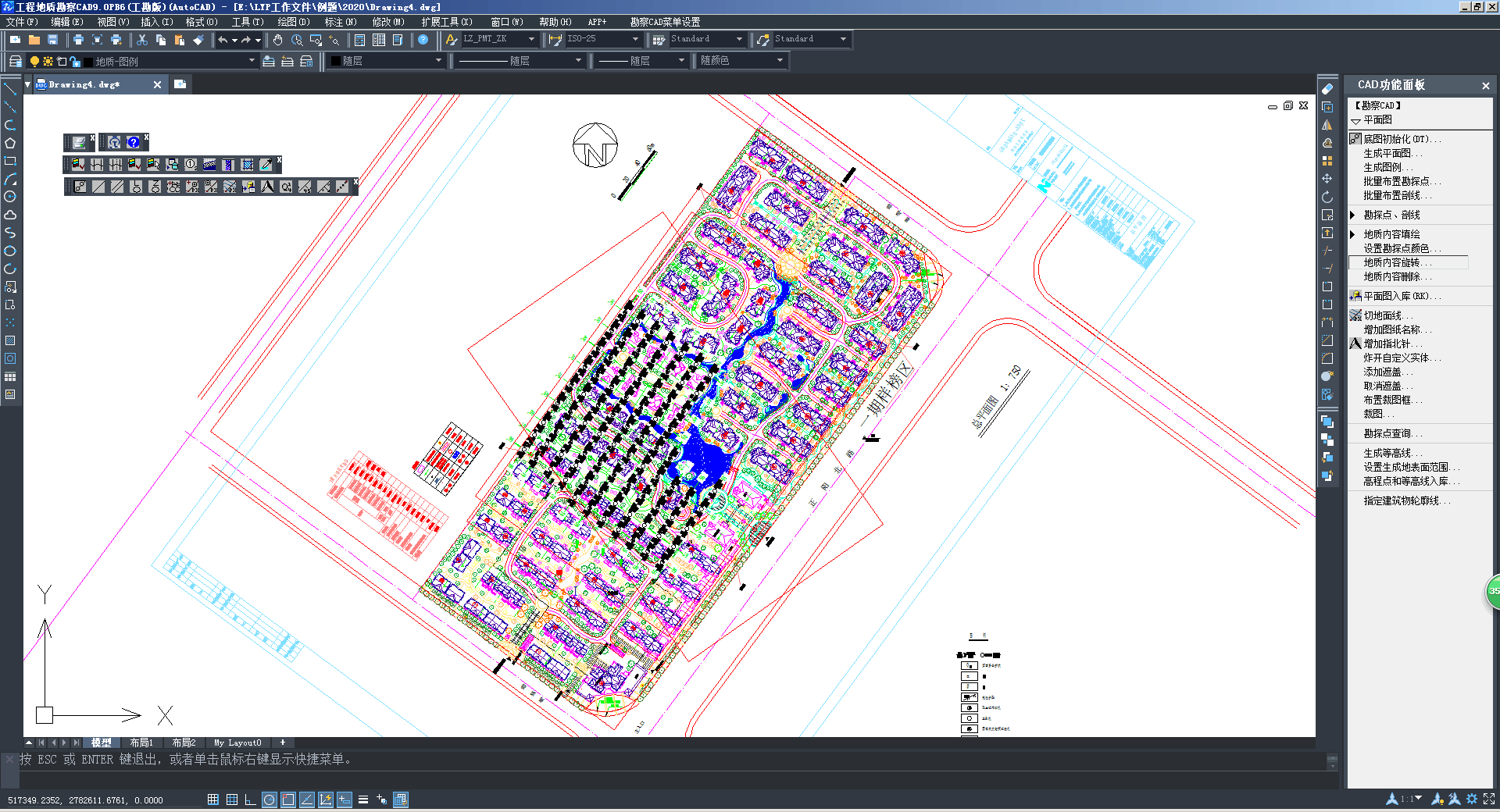Click 批量布置勘探点 in CAD panel

1400,181
